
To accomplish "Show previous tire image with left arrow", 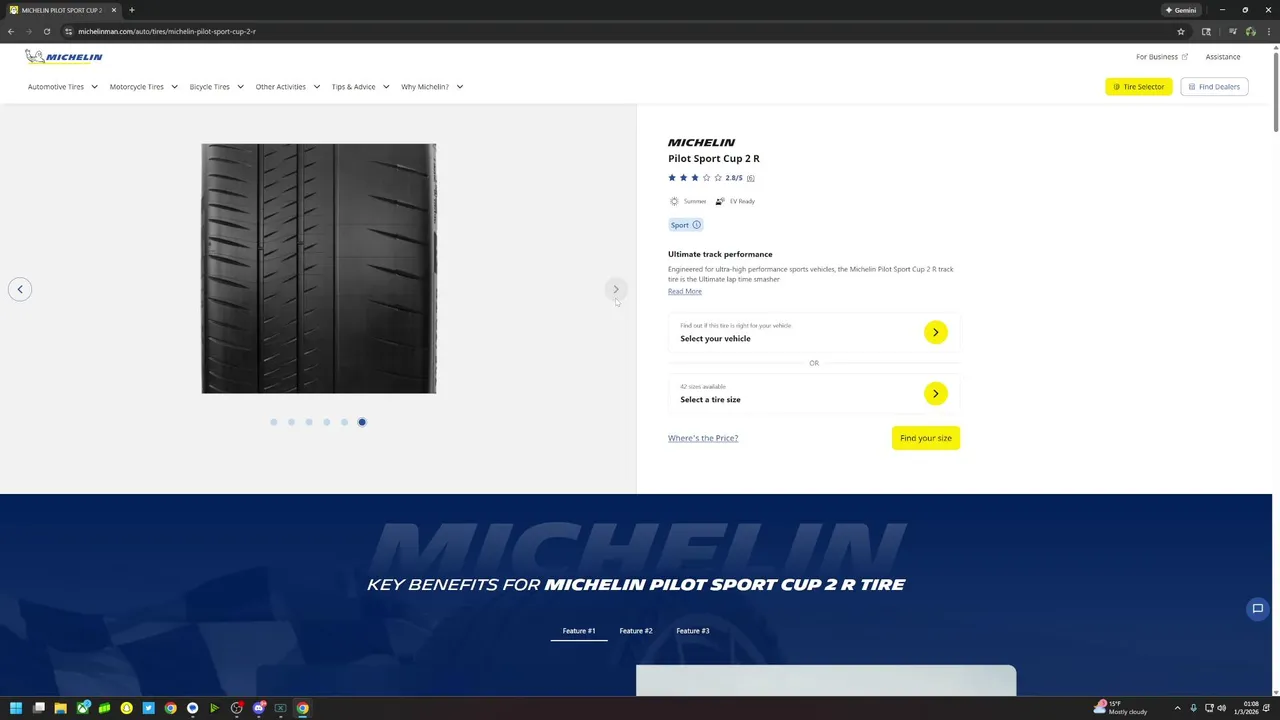I will tap(20, 289).
